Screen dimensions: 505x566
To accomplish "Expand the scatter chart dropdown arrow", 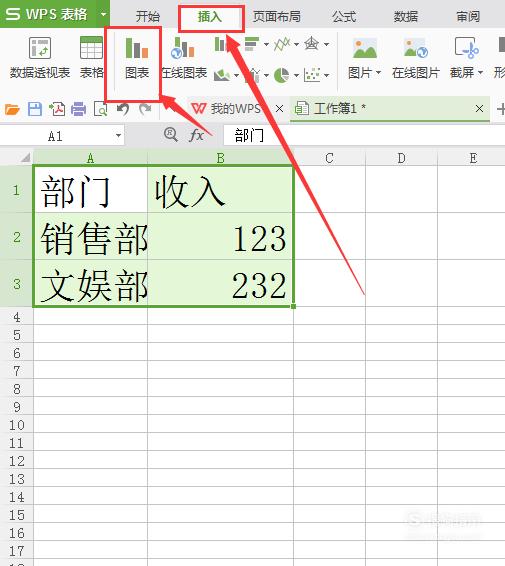I will point(326,75).
